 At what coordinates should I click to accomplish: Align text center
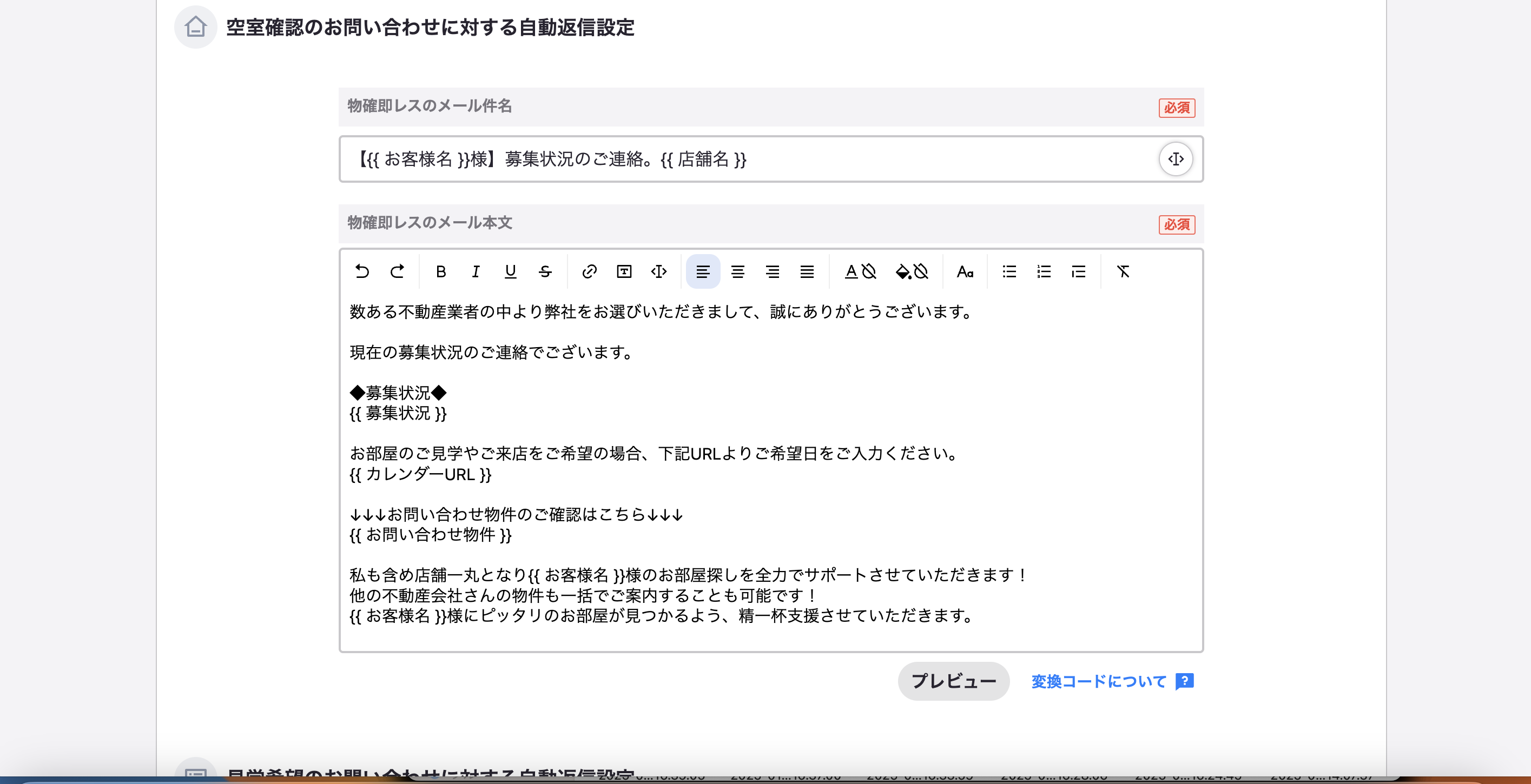[x=737, y=271]
